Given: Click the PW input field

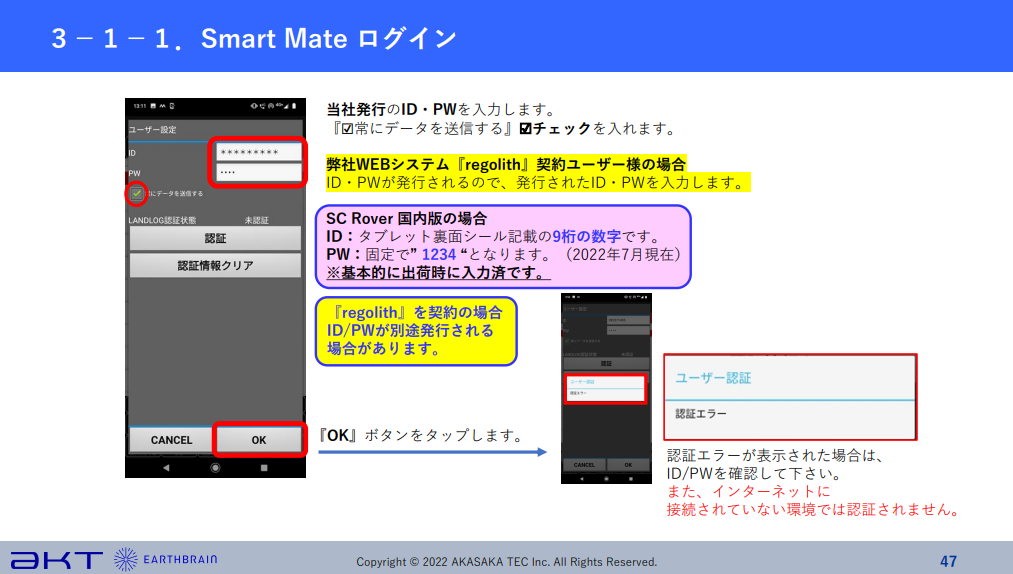Looking at the screenshot, I should coord(258,172).
